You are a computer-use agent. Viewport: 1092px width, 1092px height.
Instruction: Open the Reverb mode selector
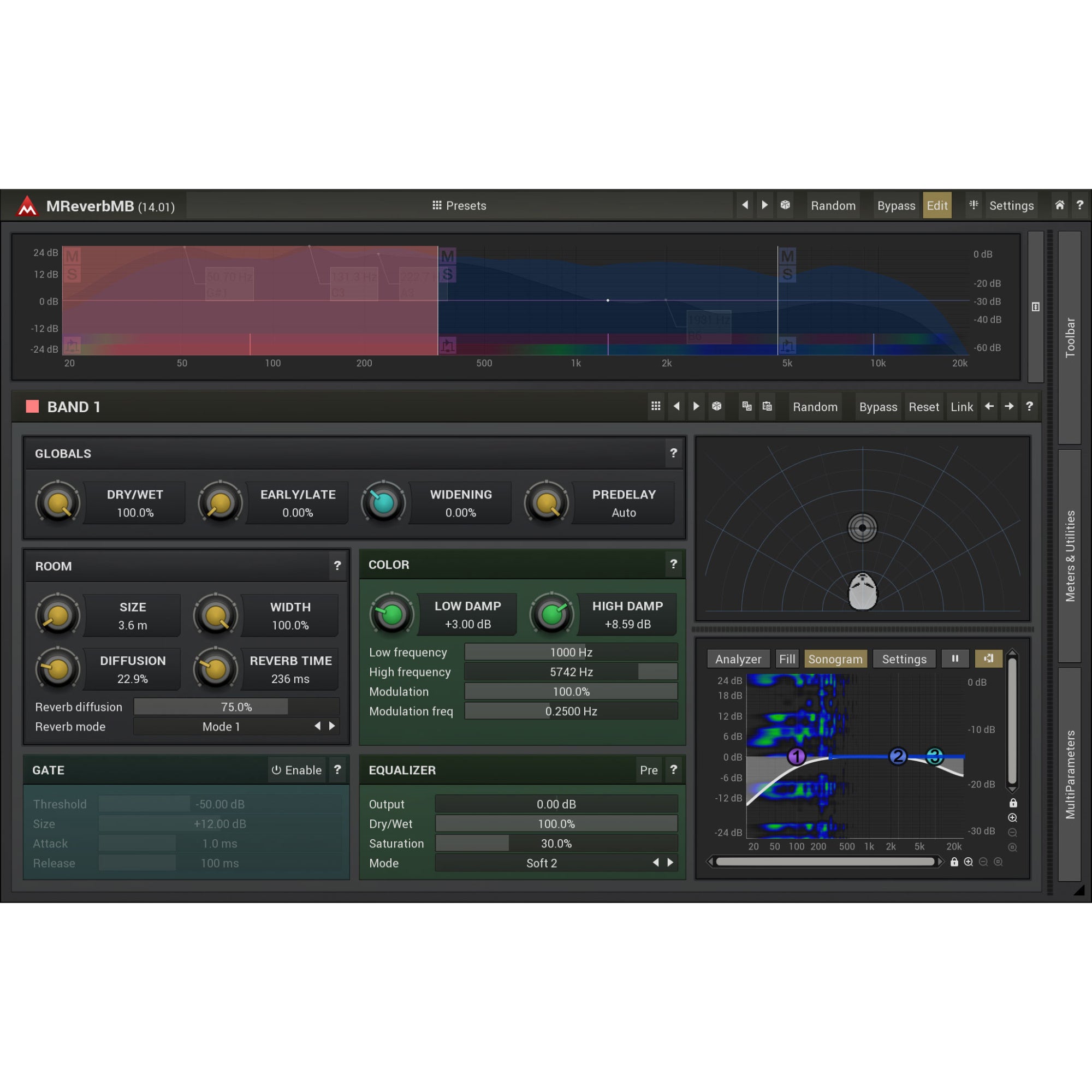coord(222,727)
